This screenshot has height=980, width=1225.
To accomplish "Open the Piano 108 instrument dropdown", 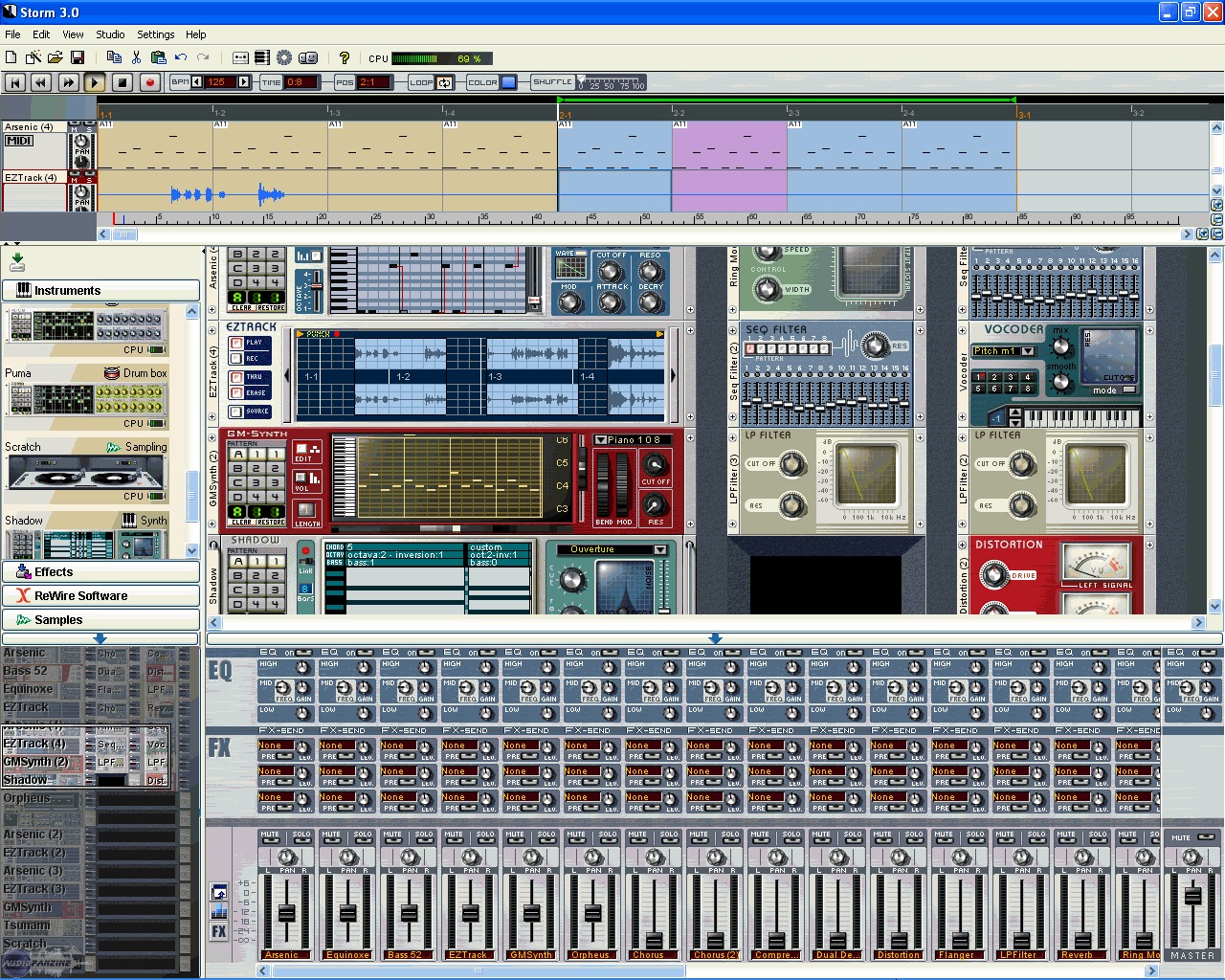I will (x=600, y=438).
